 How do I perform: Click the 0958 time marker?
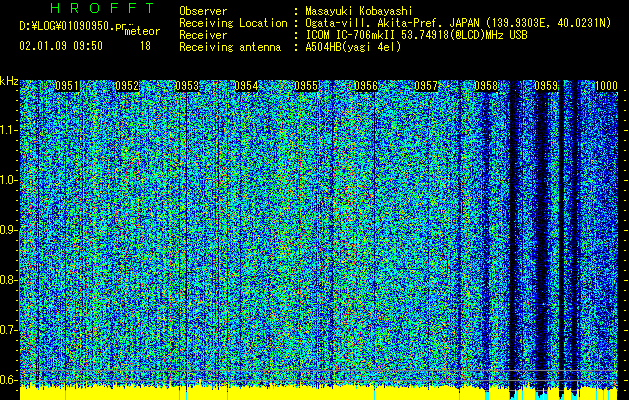click(x=486, y=86)
